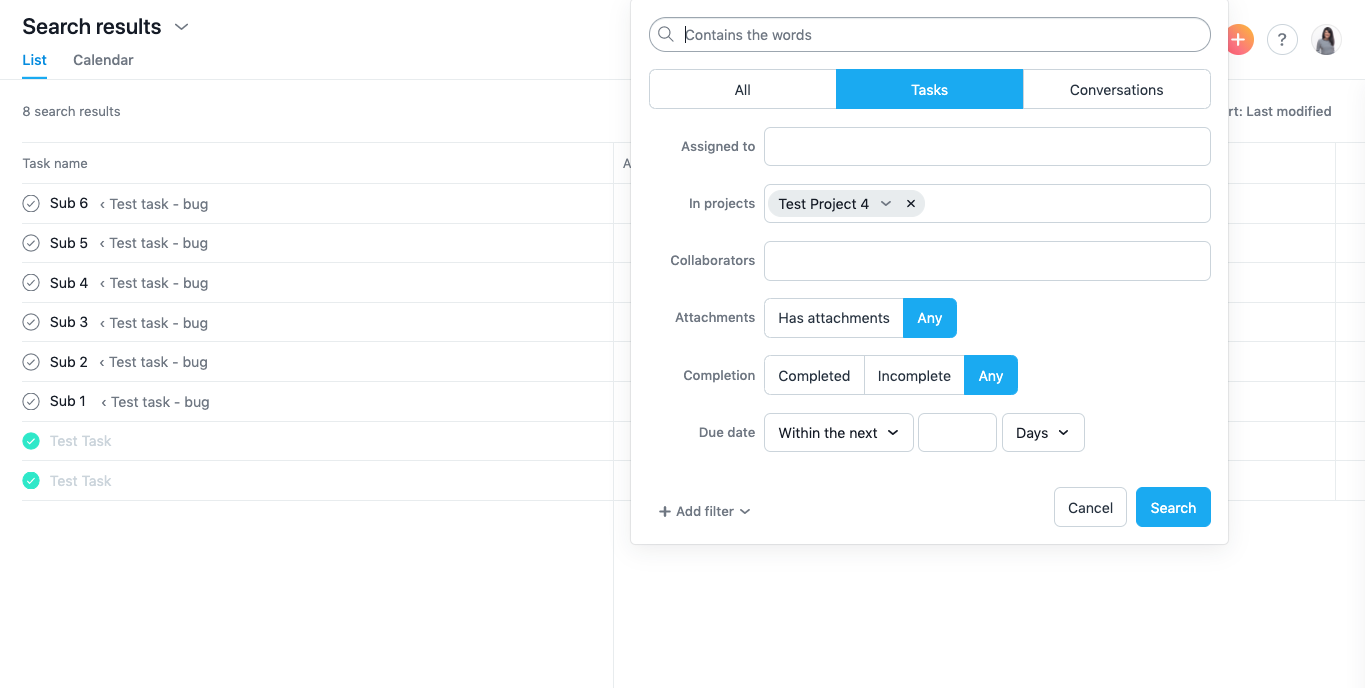The image size is (1365, 688).
Task: Open the Sort: Last modified dropdown
Action: [x=1280, y=111]
